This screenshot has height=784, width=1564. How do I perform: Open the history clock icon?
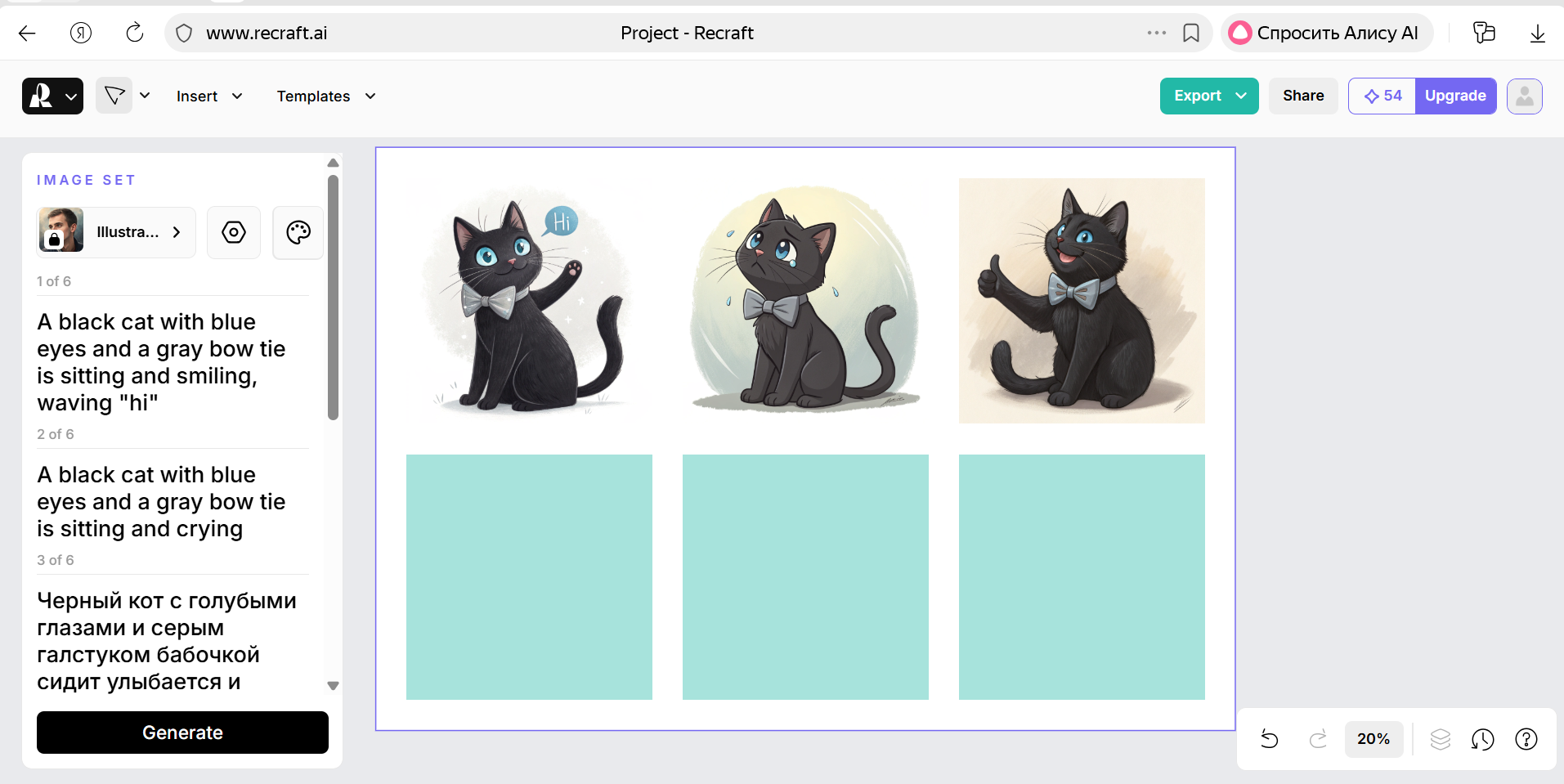pos(1482,739)
